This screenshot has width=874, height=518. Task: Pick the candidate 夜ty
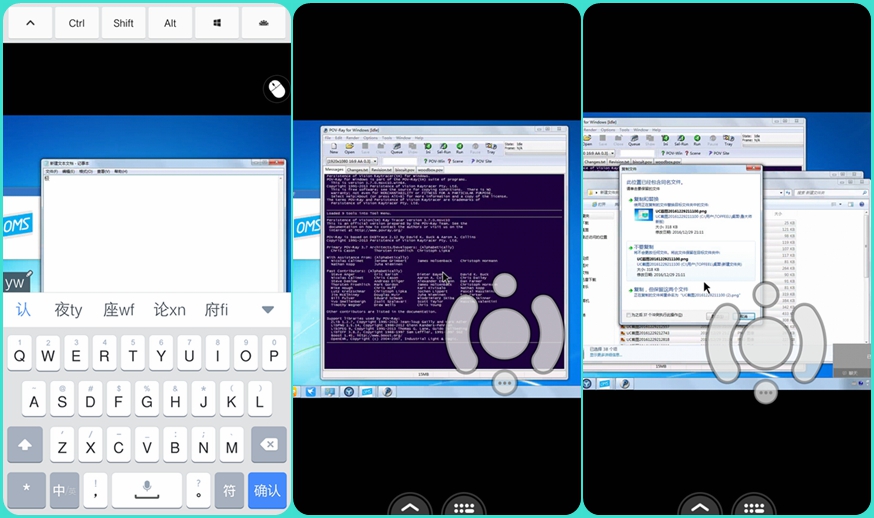pyautogui.click(x=68, y=309)
